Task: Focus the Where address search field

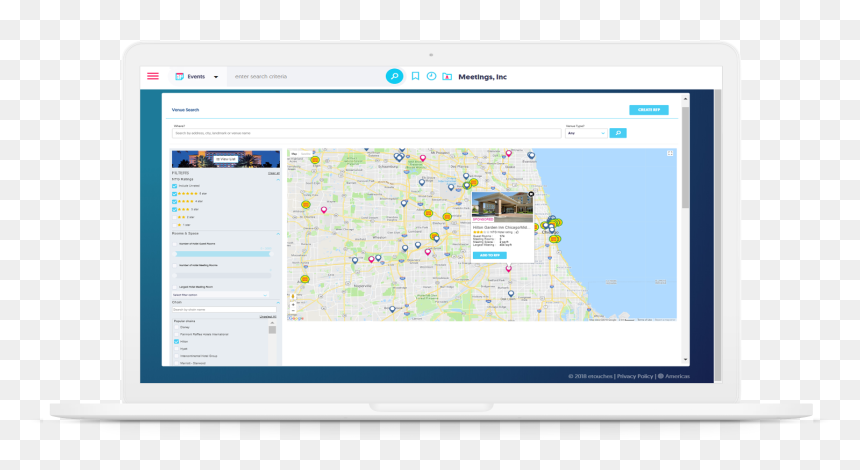Action: [366, 133]
